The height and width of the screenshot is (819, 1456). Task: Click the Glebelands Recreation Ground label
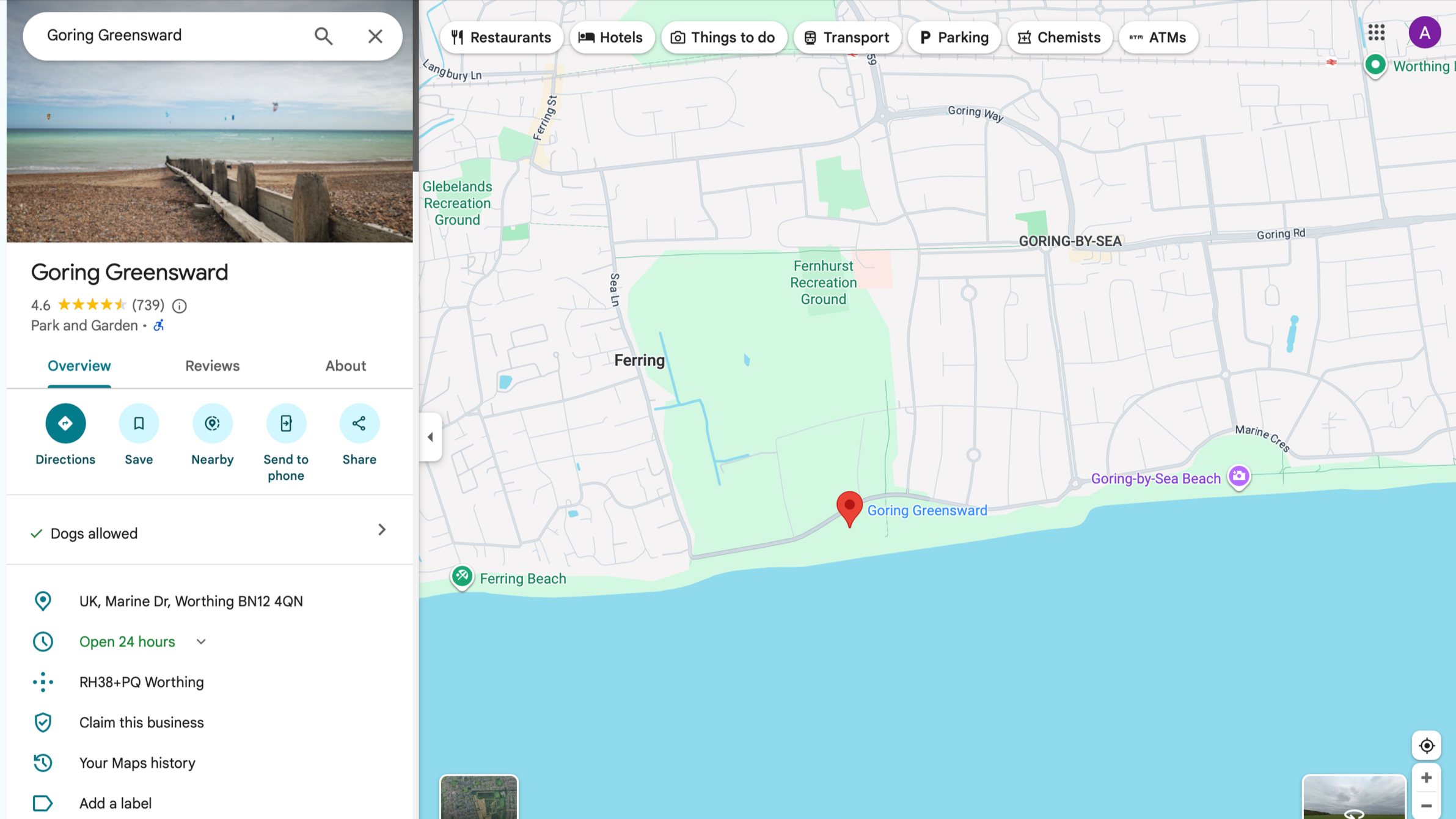pyautogui.click(x=457, y=203)
